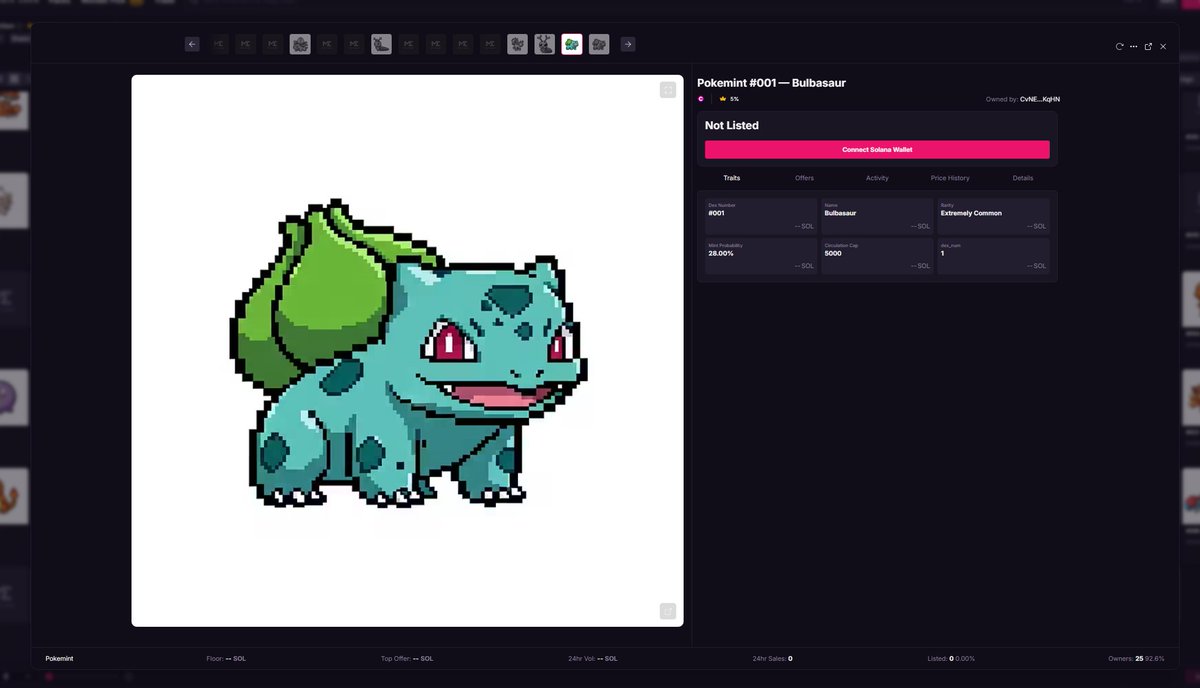Switch to the Traits tab
This screenshot has height=688, width=1200.
pyautogui.click(x=732, y=178)
